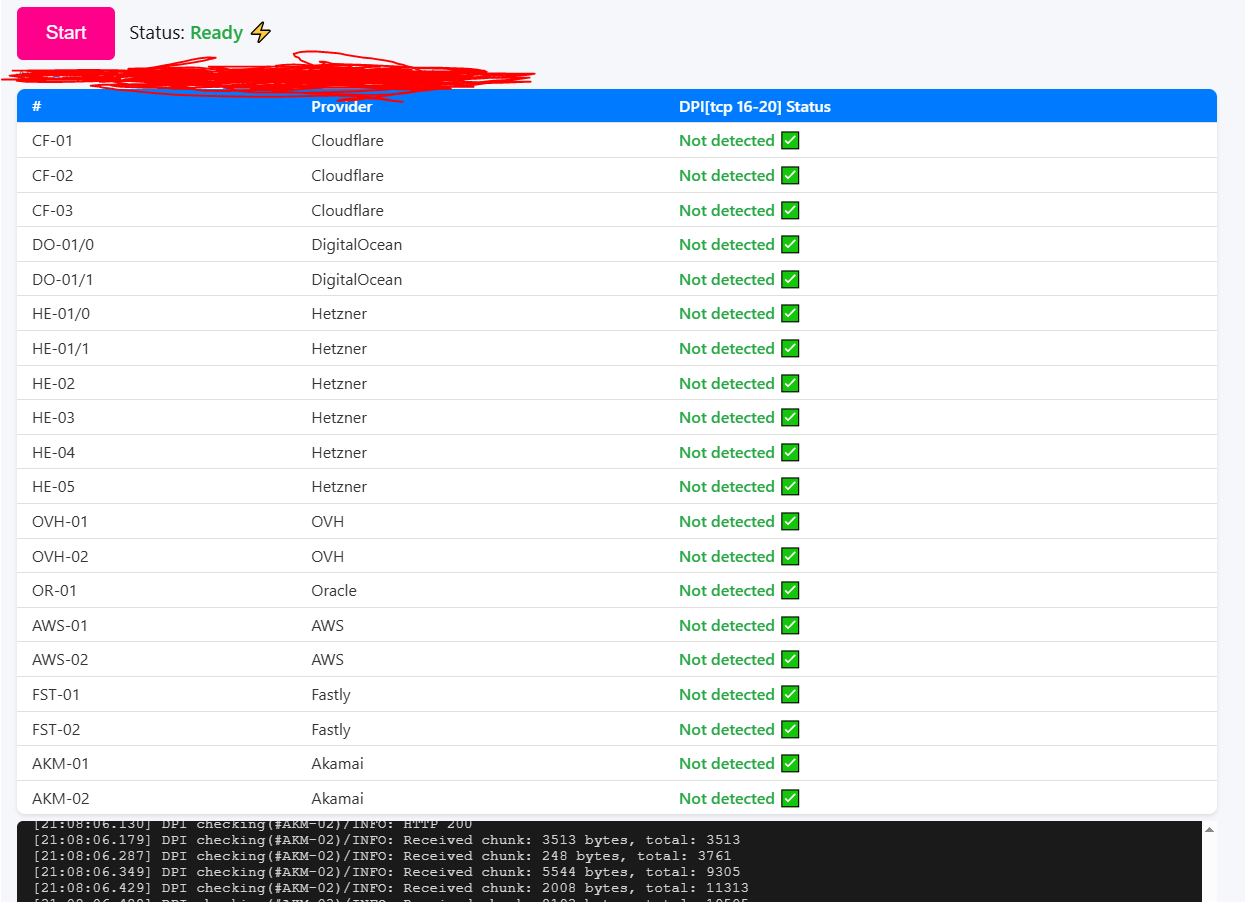The image size is (1245, 902).
Task: Click the green check icon in row DO-01/1
Action: [x=790, y=280]
